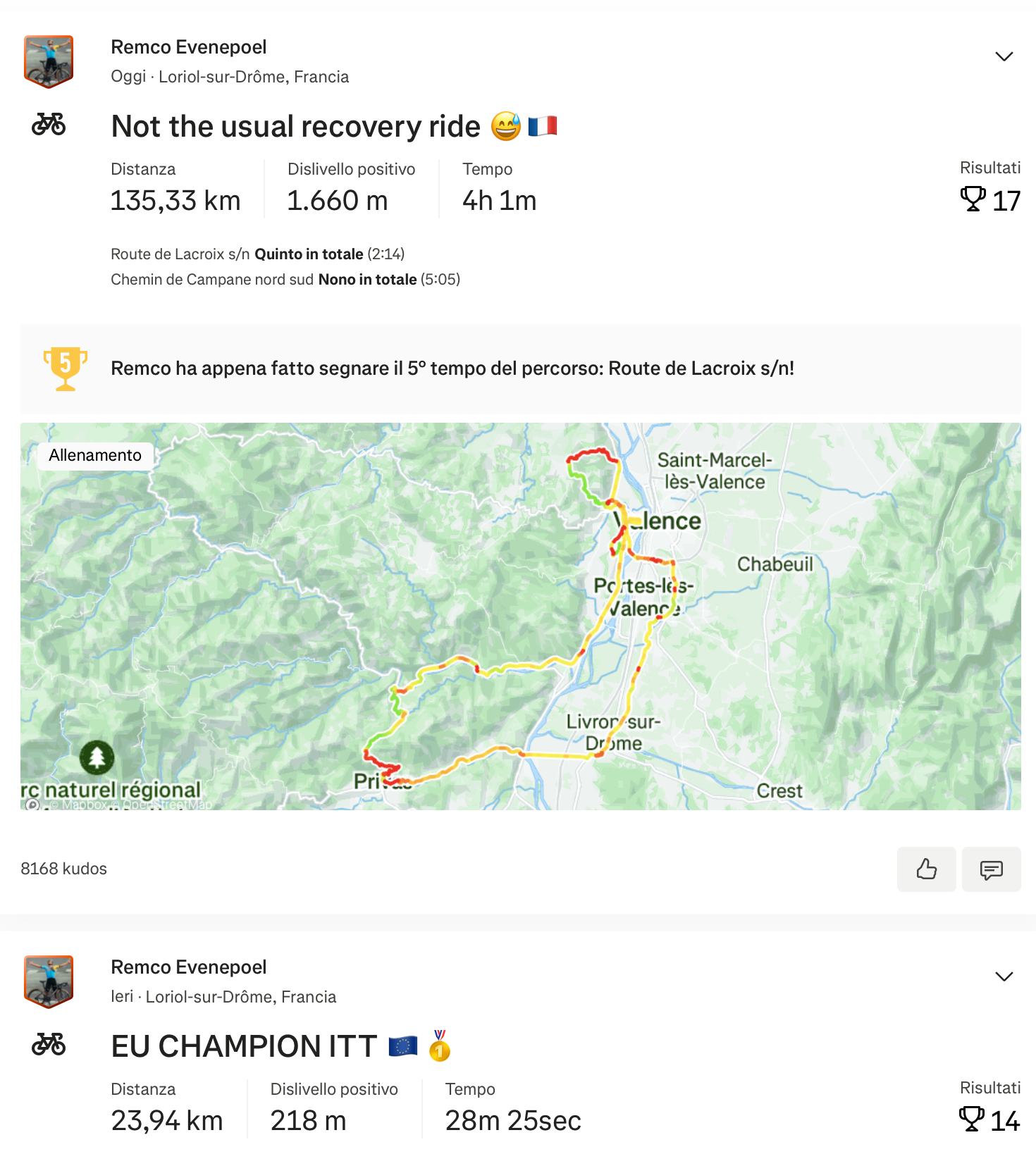Screen dimensions: 1036x1154
Task: Click the 5° tempo achievement banner text
Action: (x=452, y=368)
